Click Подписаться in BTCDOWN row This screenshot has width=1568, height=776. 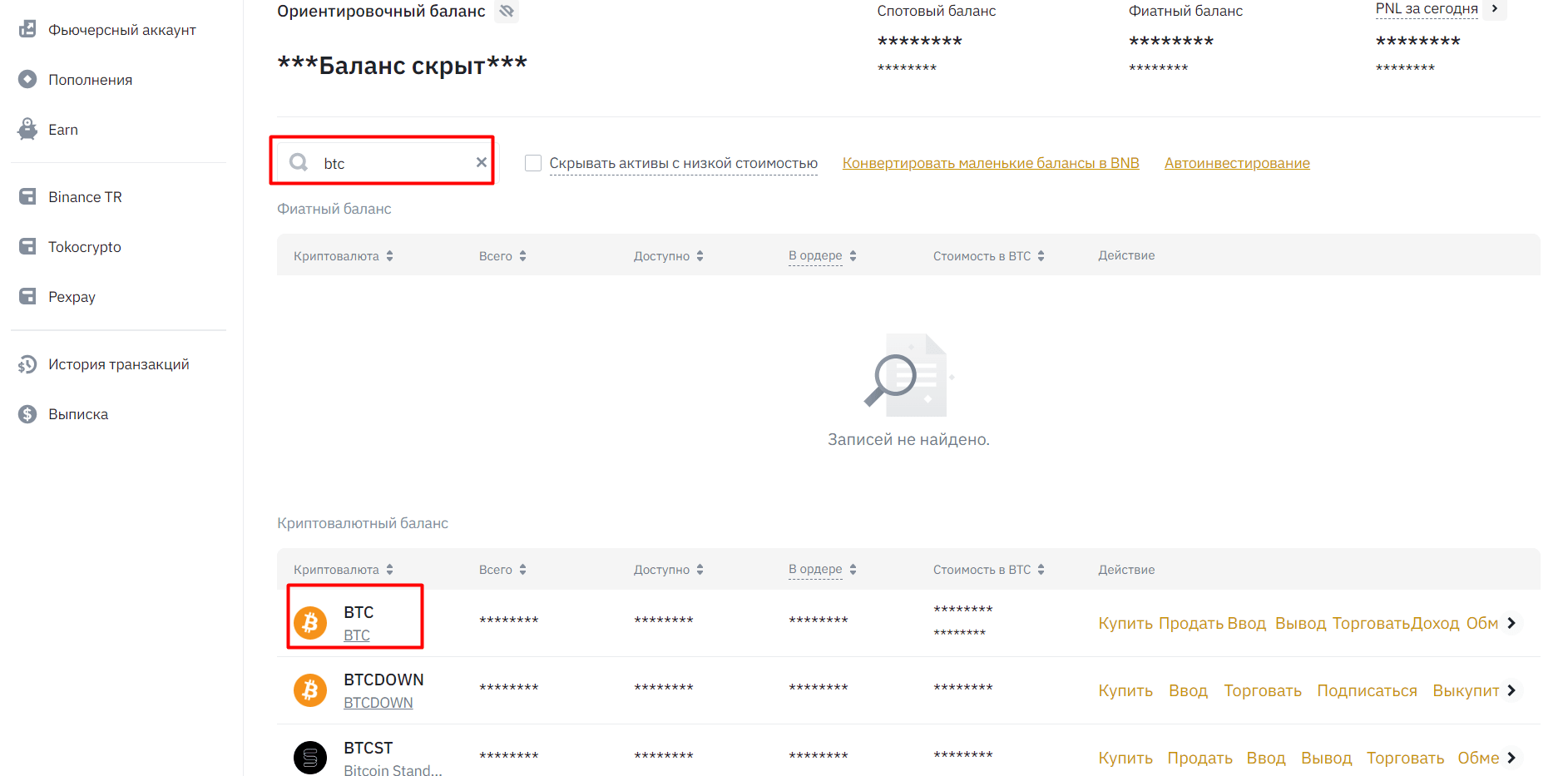(1367, 690)
